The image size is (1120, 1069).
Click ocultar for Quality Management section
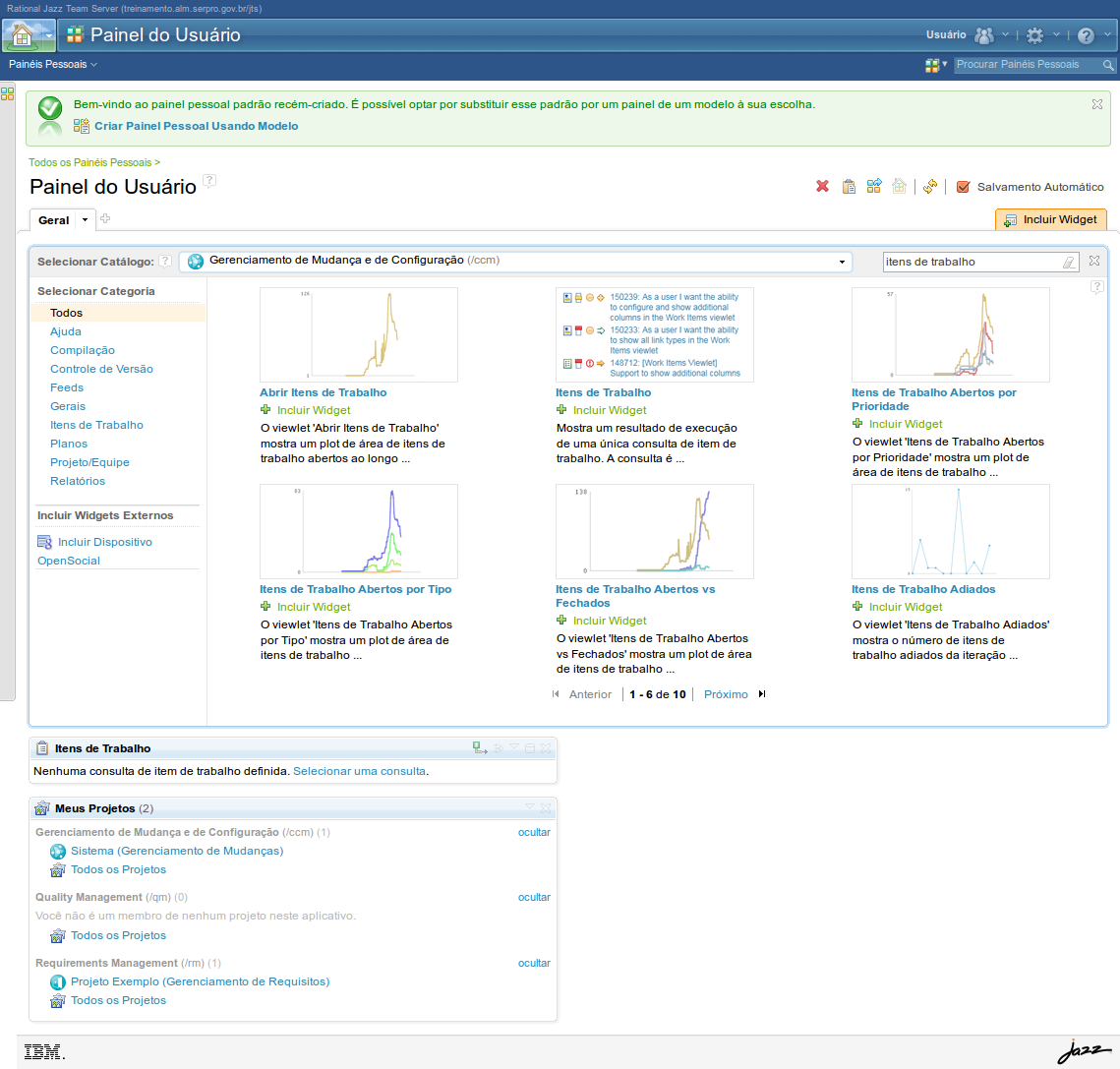(x=534, y=897)
